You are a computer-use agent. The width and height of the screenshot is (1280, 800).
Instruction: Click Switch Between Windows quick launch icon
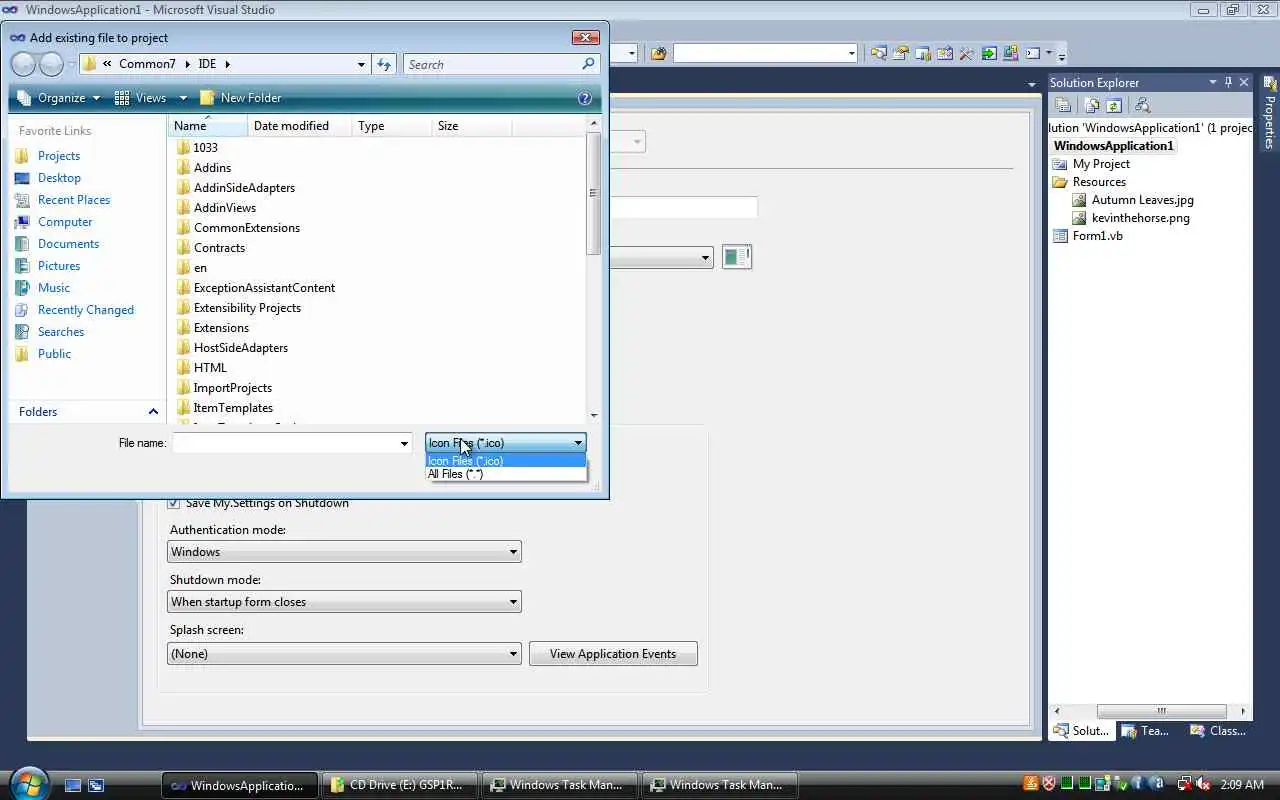pos(96,785)
